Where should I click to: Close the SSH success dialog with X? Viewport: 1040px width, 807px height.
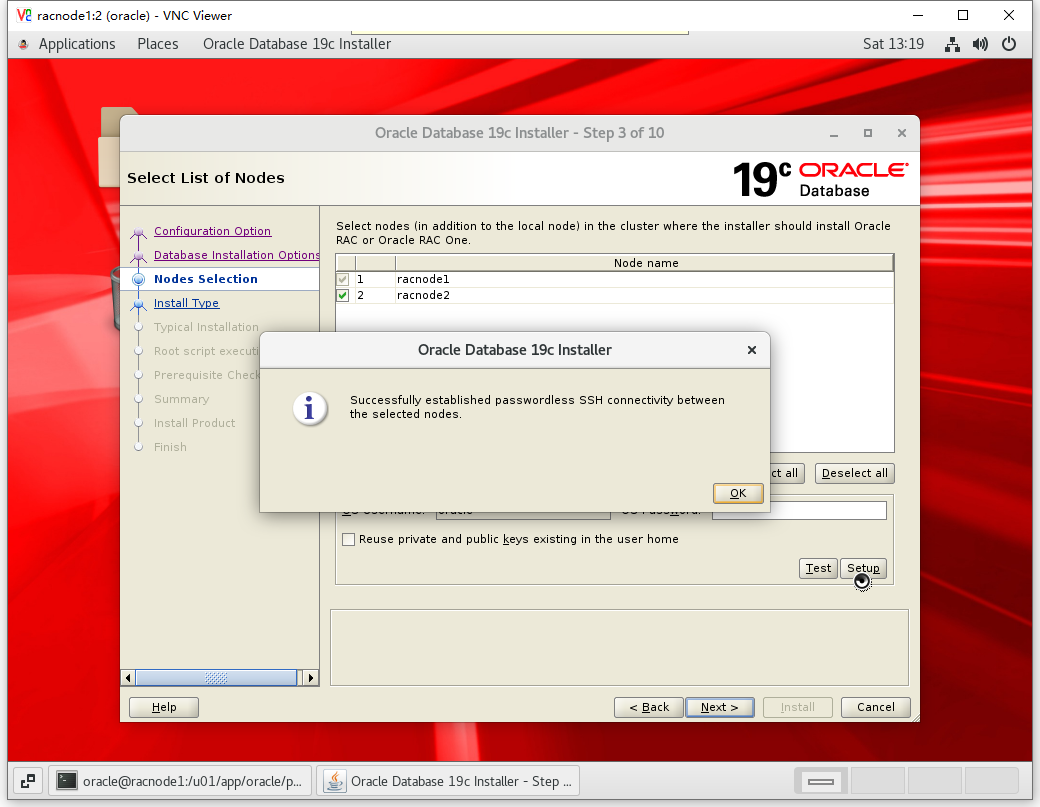coord(752,350)
